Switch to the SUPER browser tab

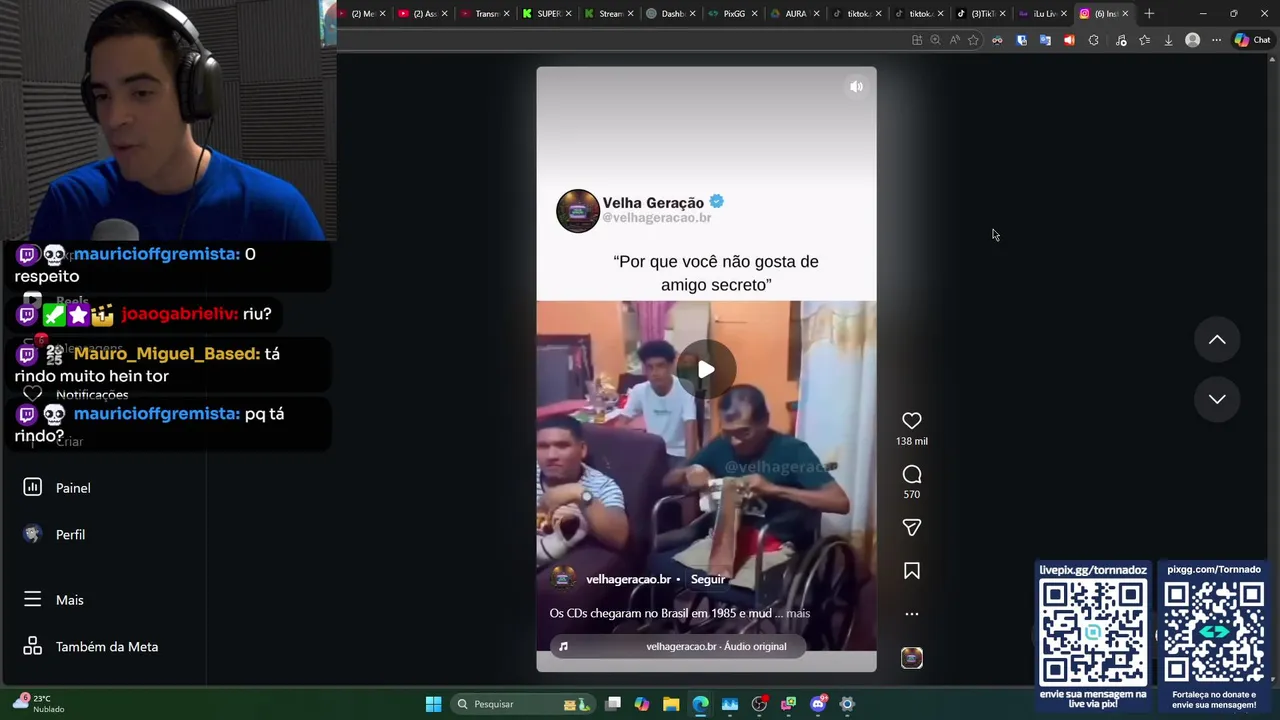[x=548, y=14]
